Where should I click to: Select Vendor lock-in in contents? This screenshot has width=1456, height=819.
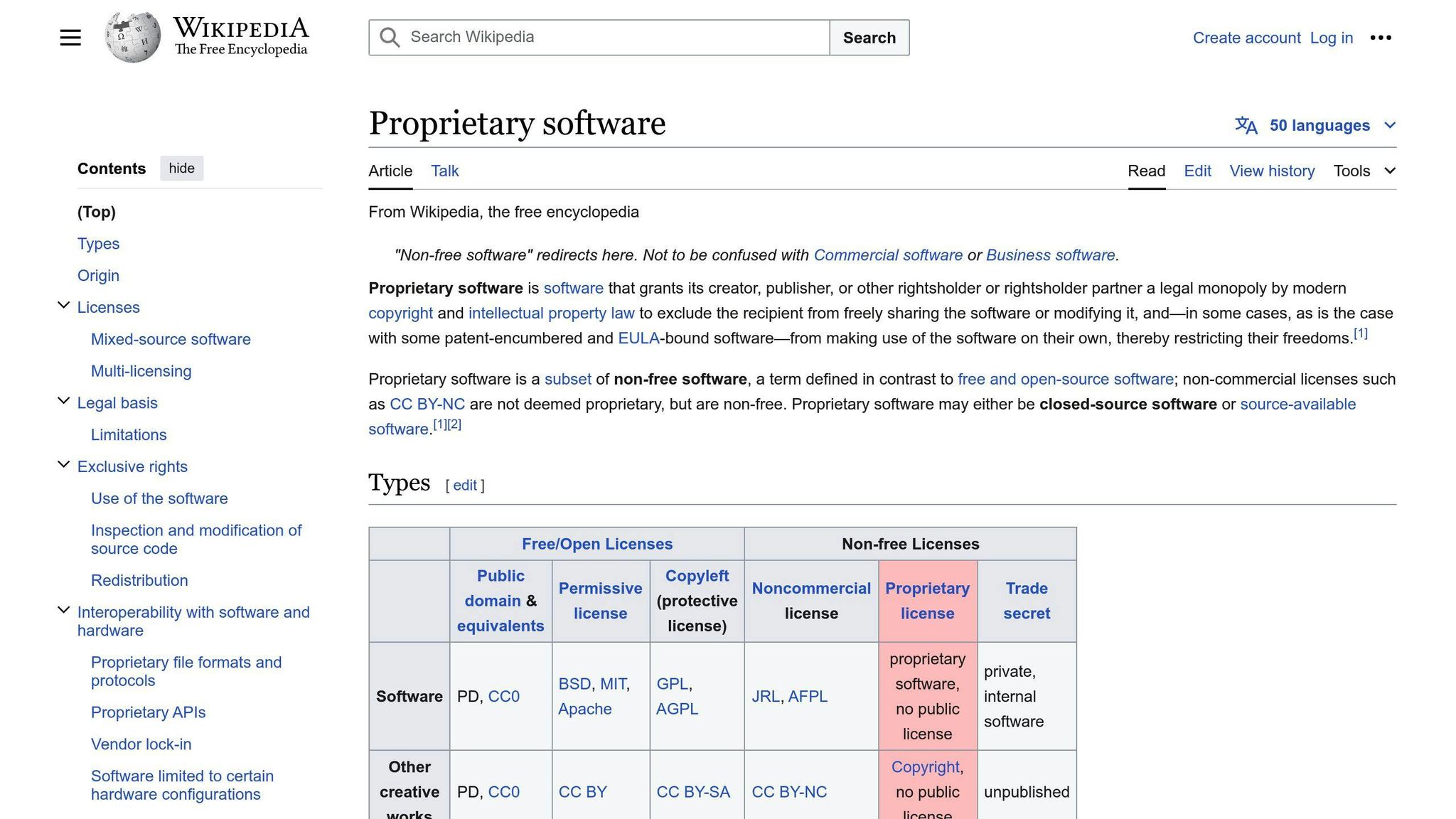[141, 744]
